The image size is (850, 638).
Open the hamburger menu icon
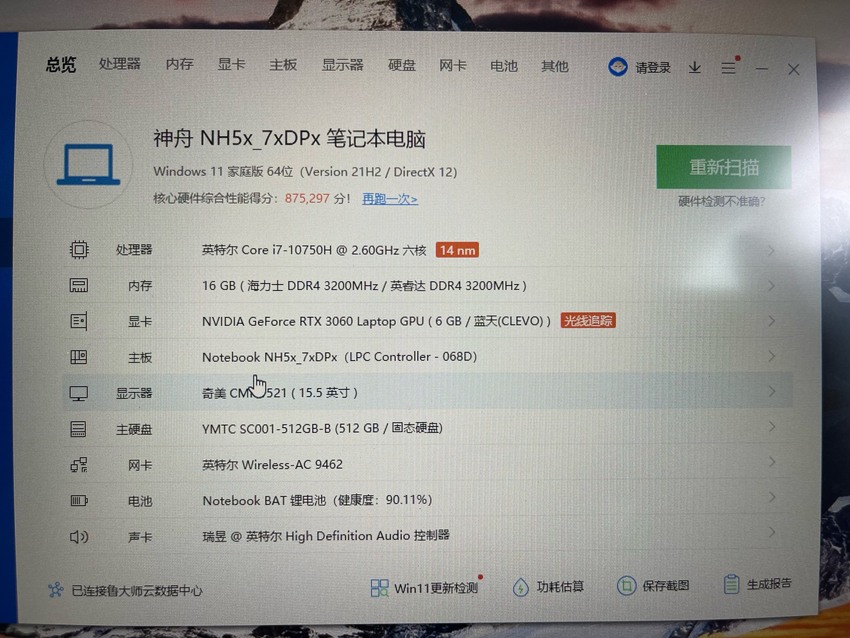click(729, 68)
